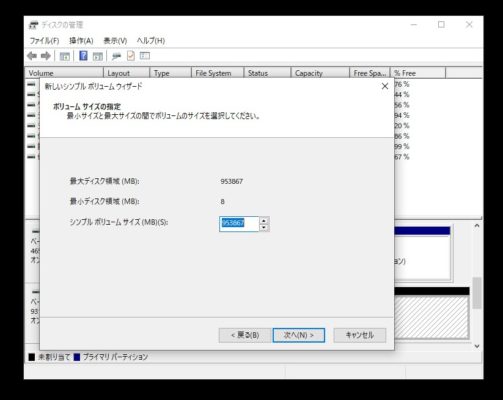Image resolution: width=503 pixels, height=400 pixels.
Task: Click the action pane toolbar icon next to help
Action: pos(98,56)
